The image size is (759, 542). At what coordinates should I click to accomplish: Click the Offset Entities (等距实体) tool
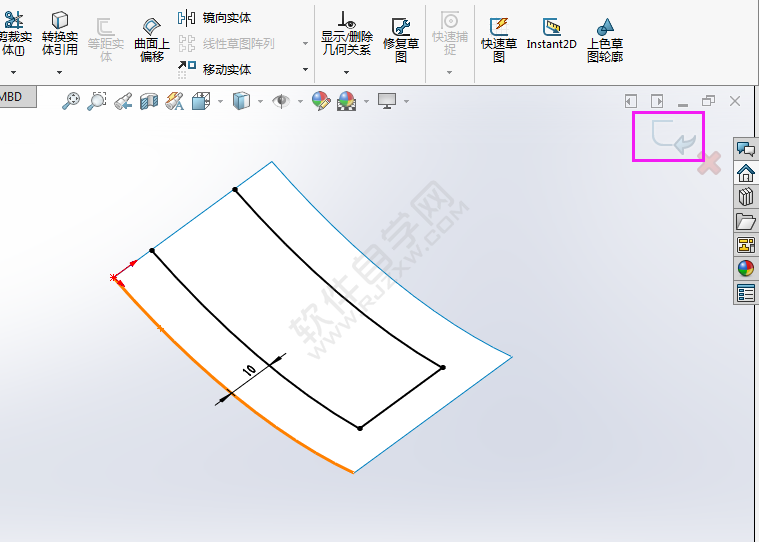pyautogui.click(x=106, y=40)
